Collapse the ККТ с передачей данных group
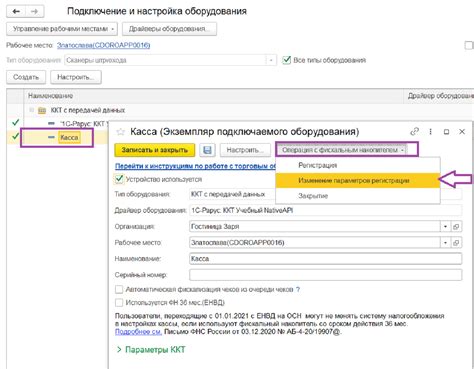This screenshot has width=474, height=369. 31,110
